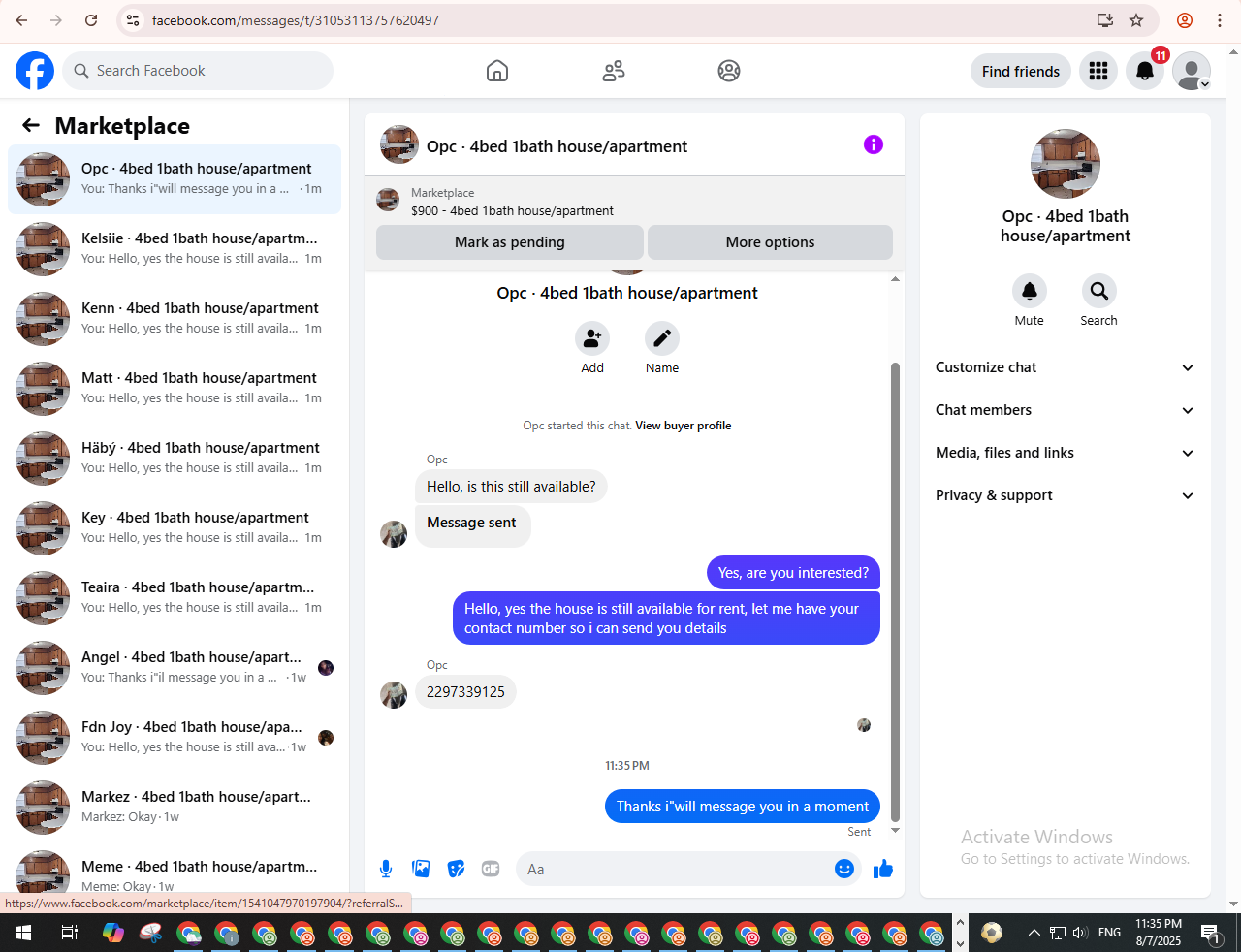The height and width of the screenshot is (952, 1241).
Task: Go back using Marketplace back arrow
Action: (31, 125)
